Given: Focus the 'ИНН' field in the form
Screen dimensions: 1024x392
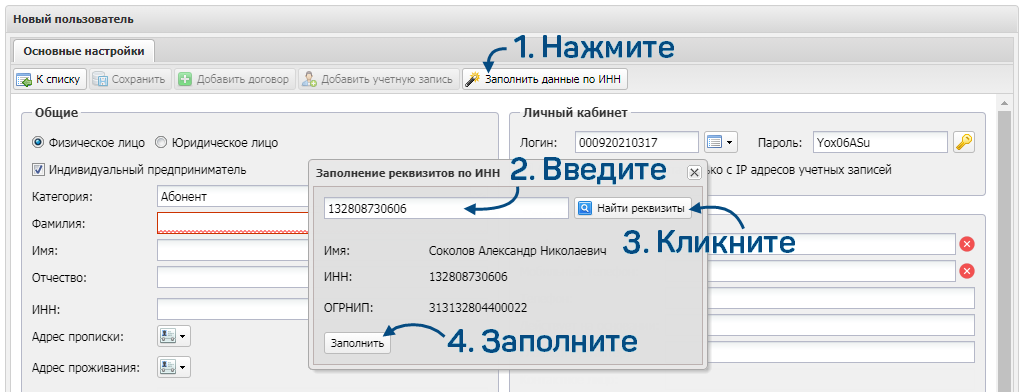Looking at the screenshot, I should coord(232,308).
